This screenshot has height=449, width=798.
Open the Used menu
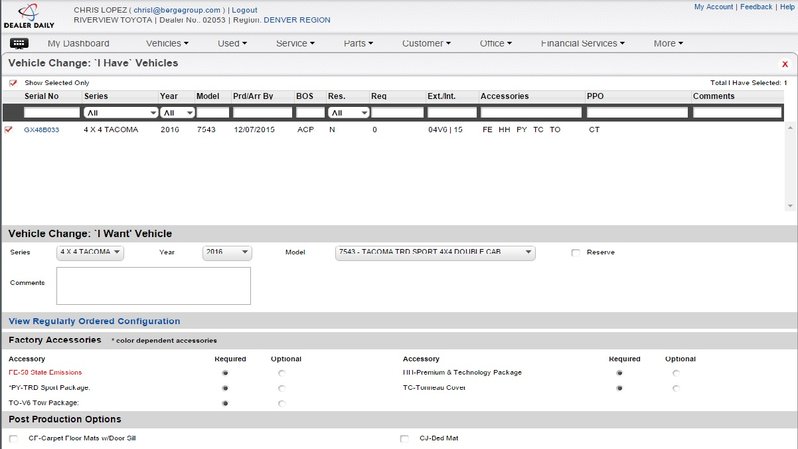pos(232,43)
